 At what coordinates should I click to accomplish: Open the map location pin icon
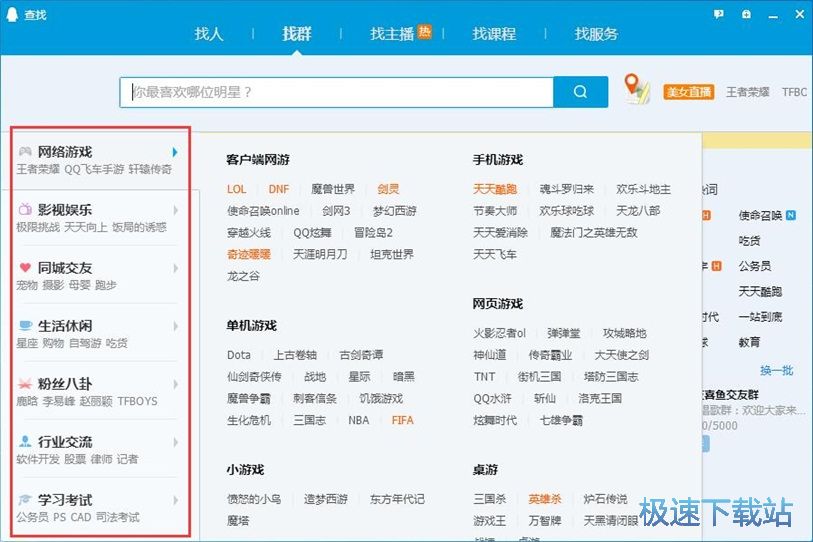(x=637, y=89)
